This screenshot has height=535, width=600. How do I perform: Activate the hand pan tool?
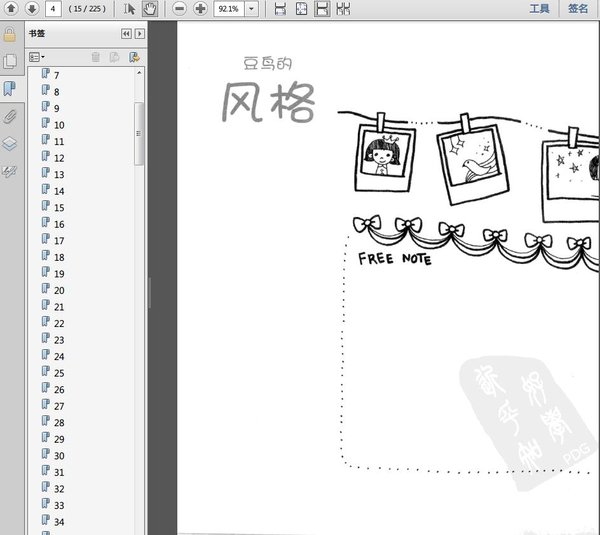pyautogui.click(x=150, y=8)
